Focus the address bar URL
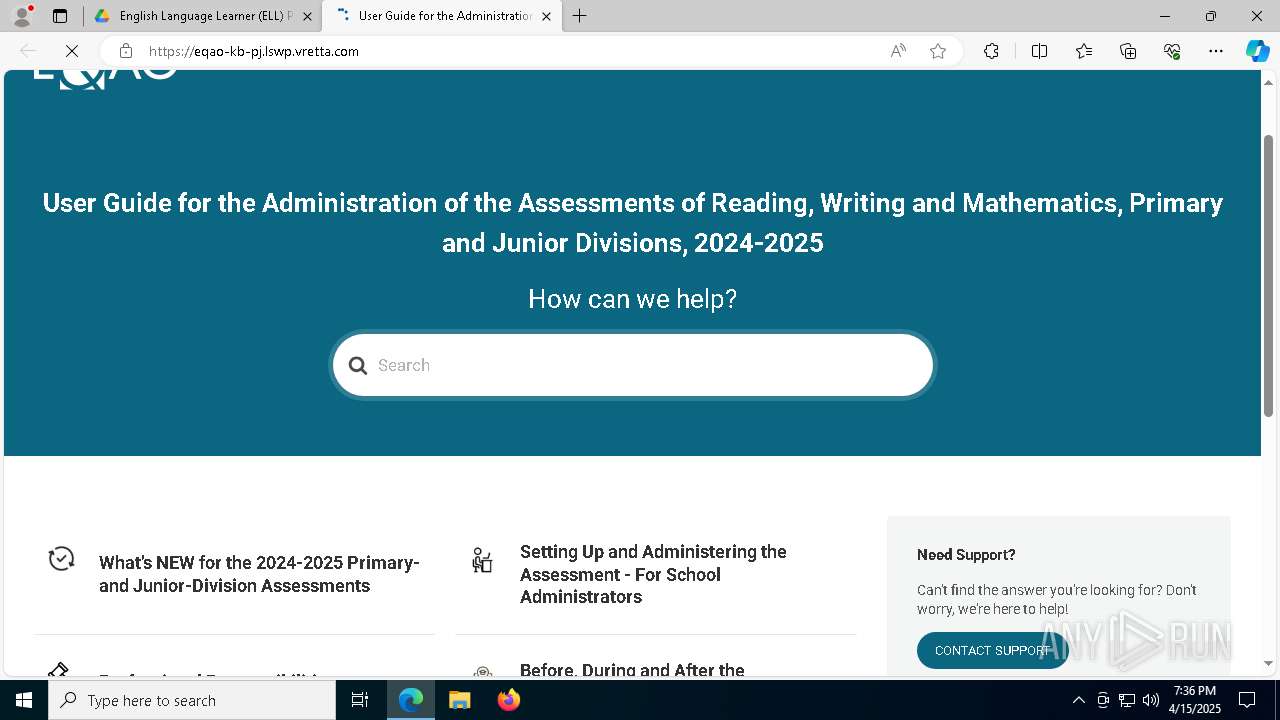The width and height of the screenshot is (1280, 720). tap(254, 51)
